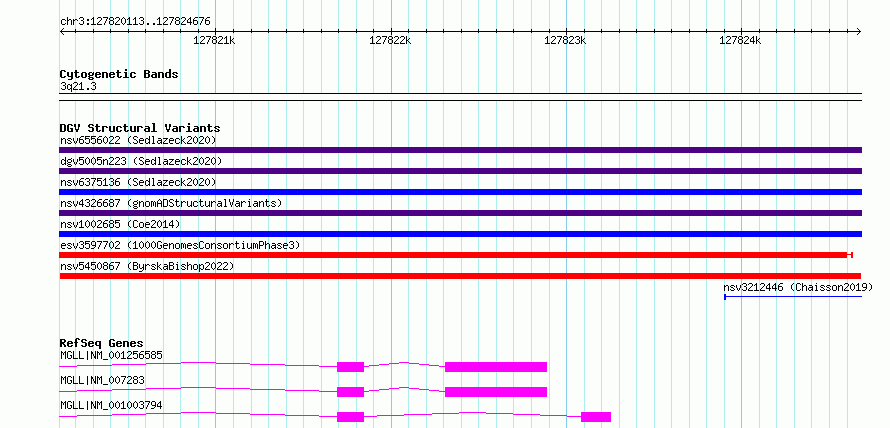Screen dimensions: 890x428
Task: Click the blue bar under nsv1002685
Action: 460,234
